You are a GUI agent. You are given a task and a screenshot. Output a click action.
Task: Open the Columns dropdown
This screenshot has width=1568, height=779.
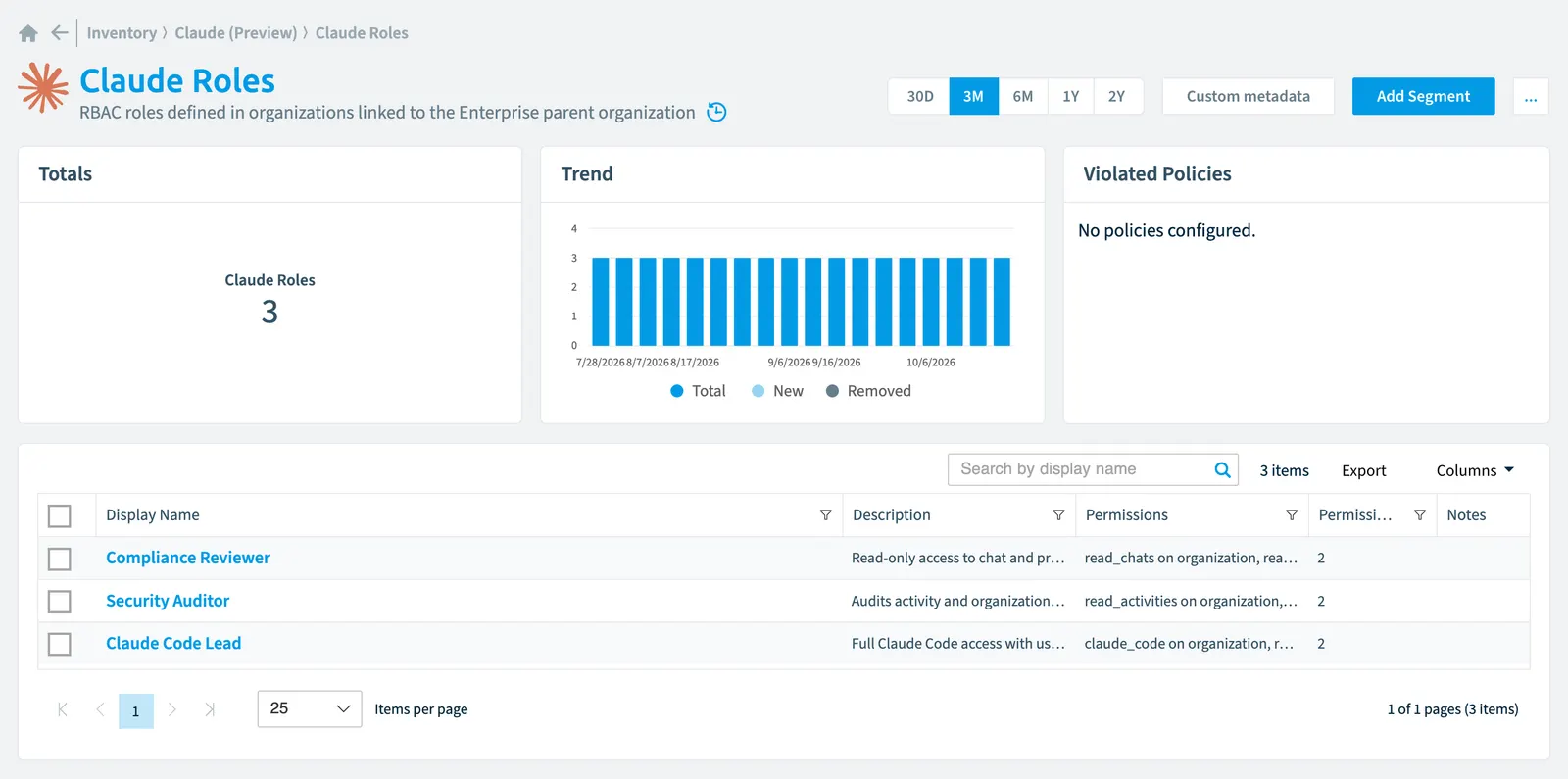(x=1475, y=470)
